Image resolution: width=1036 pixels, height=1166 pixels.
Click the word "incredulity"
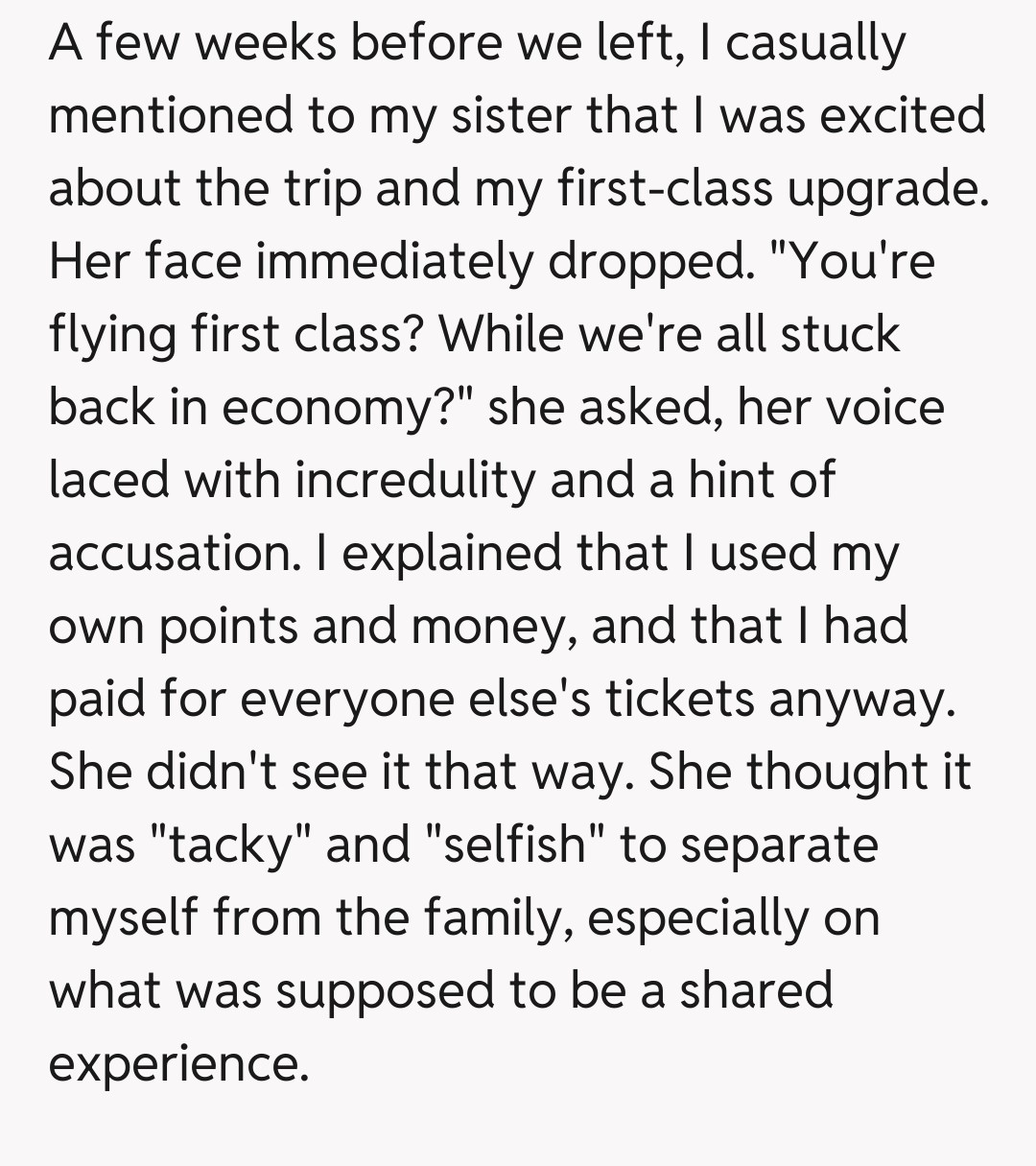(x=414, y=481)
